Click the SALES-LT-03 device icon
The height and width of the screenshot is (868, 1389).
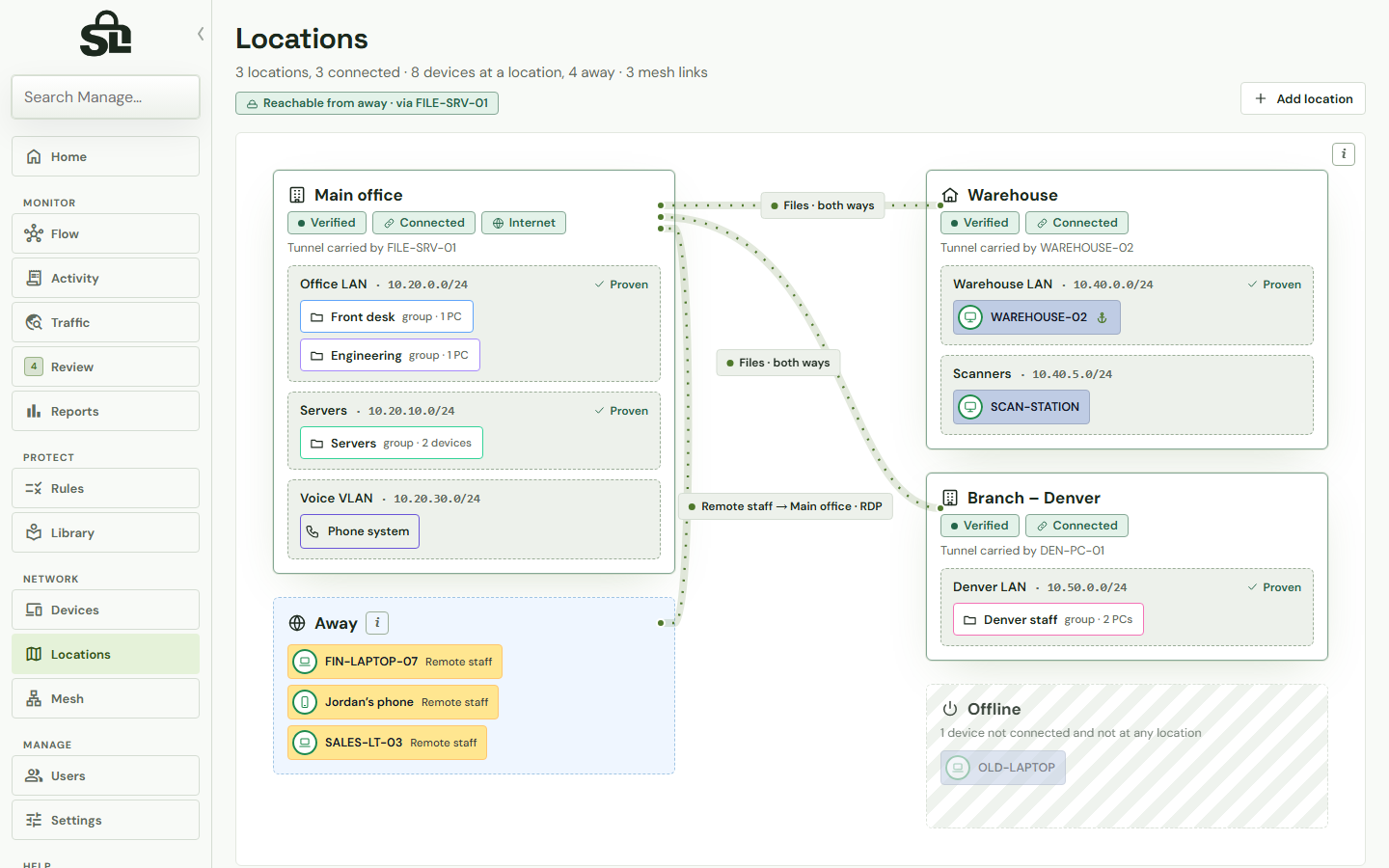pyautogui.click(x=305, y=743)
